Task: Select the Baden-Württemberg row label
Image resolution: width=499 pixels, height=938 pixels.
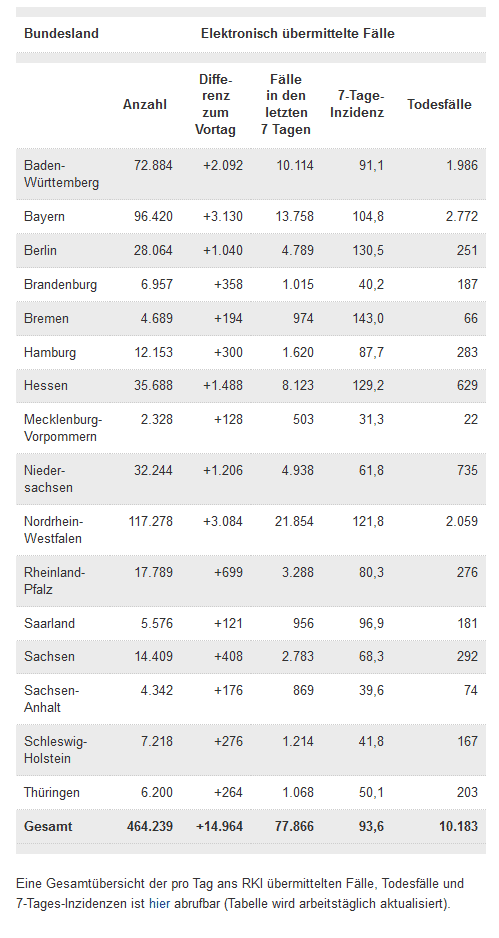Action: pos(61,174)
